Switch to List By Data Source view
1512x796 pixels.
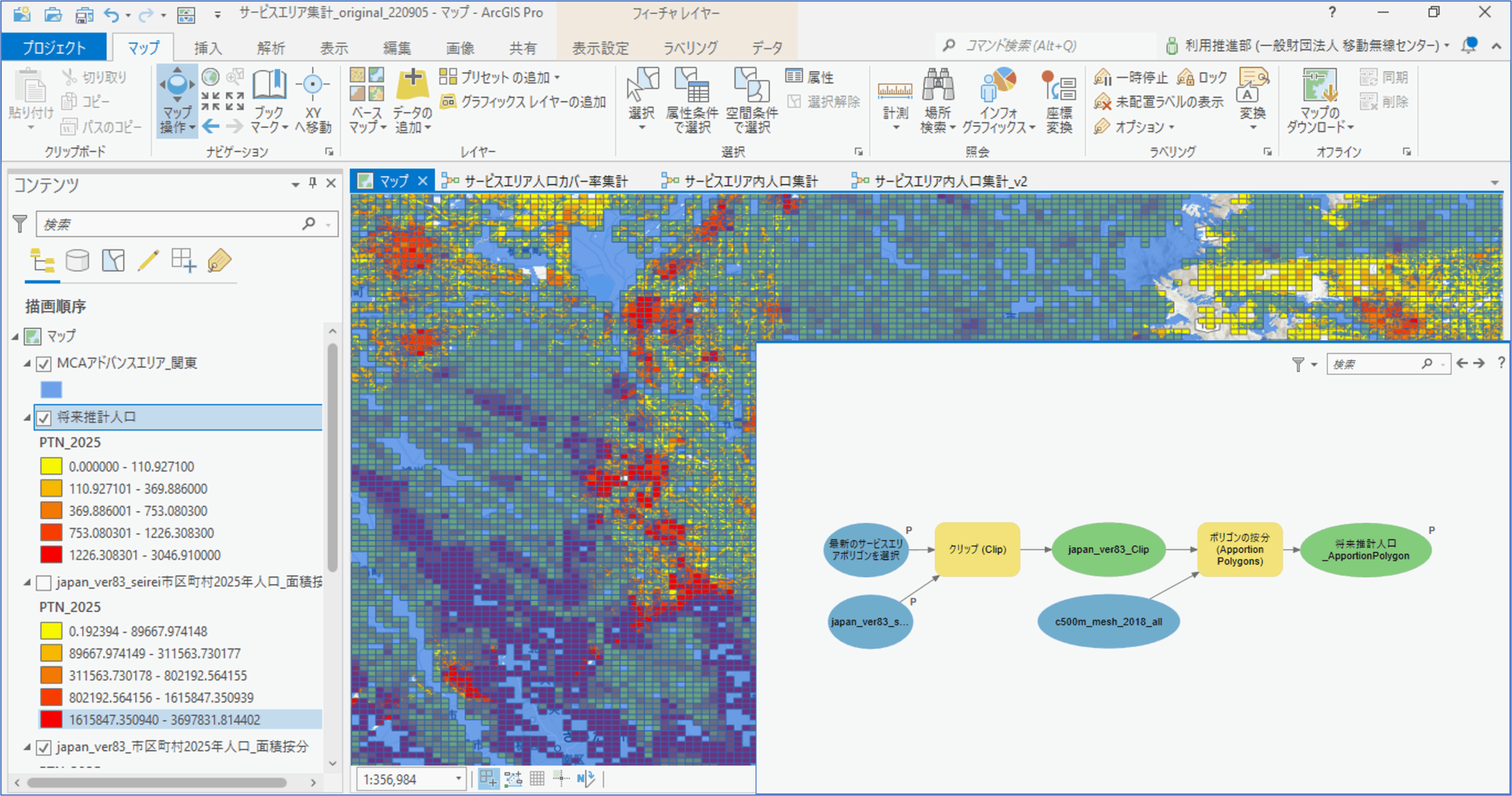77,261
